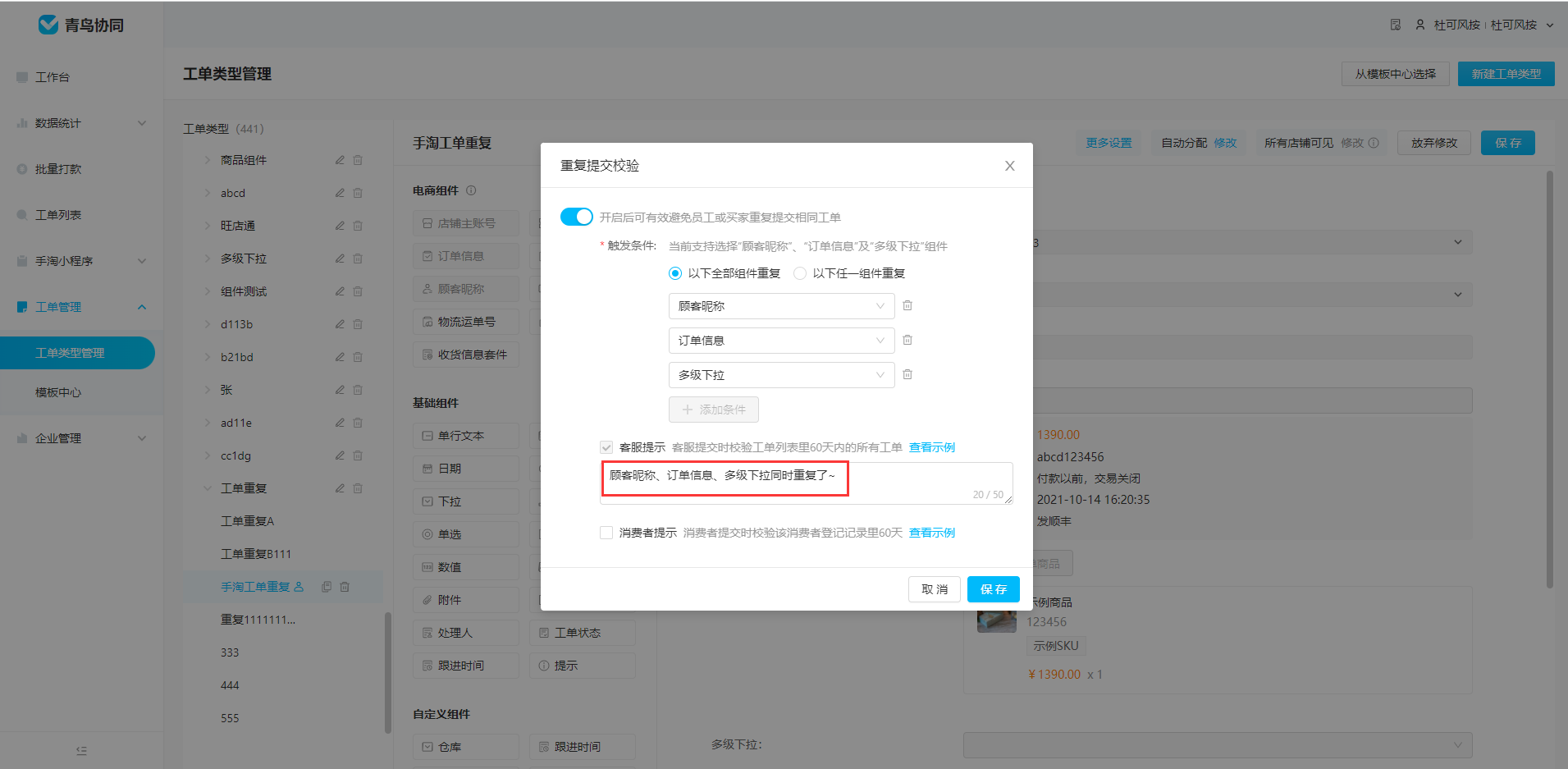
Task: Edit the ad11e ticket type
Action: (340, 423)
